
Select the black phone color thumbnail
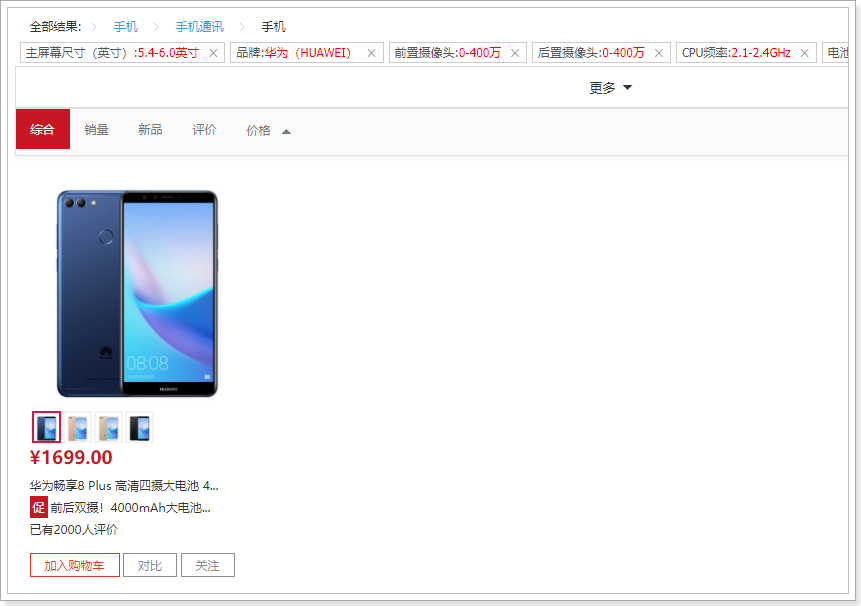coord(139,428)
